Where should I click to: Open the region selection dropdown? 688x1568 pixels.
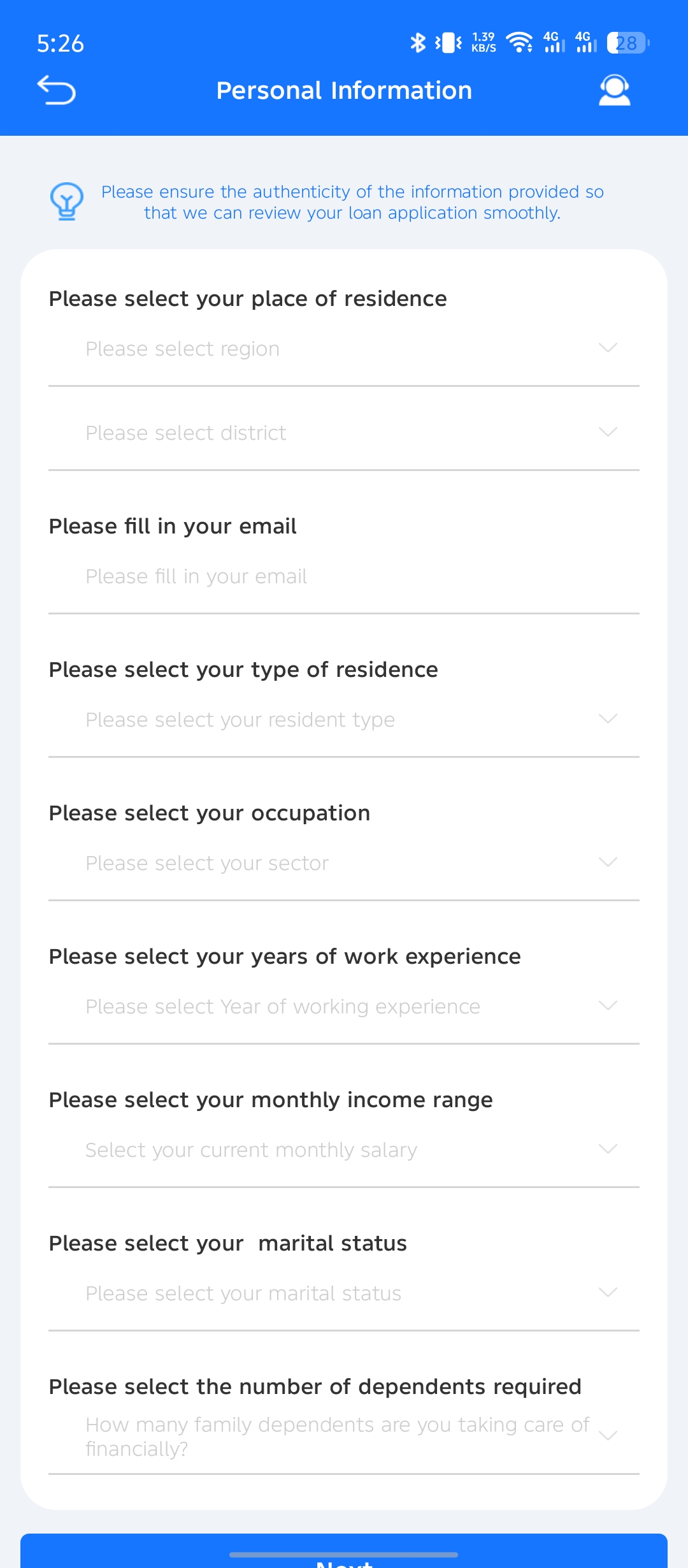[x=344, y=349]
